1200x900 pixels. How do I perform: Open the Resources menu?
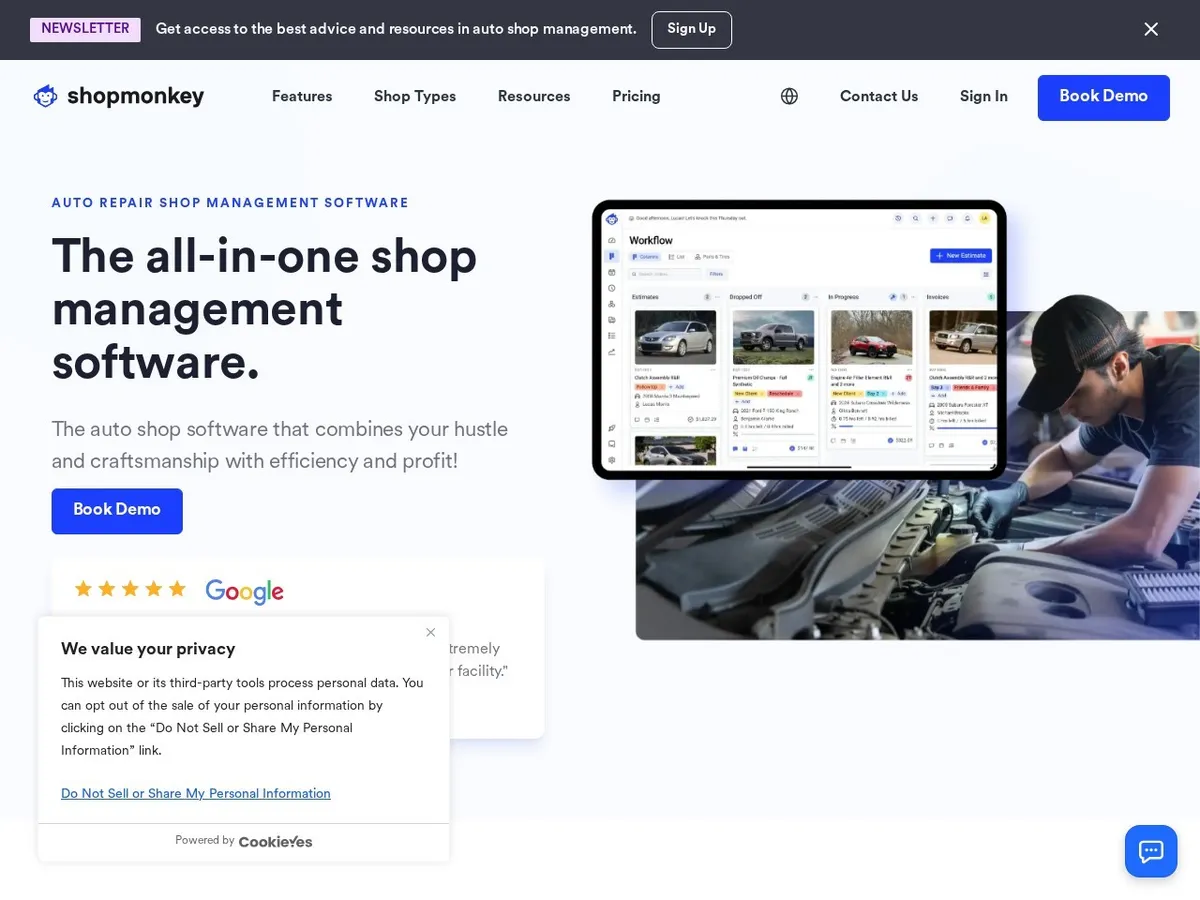(x=534, y=96)
